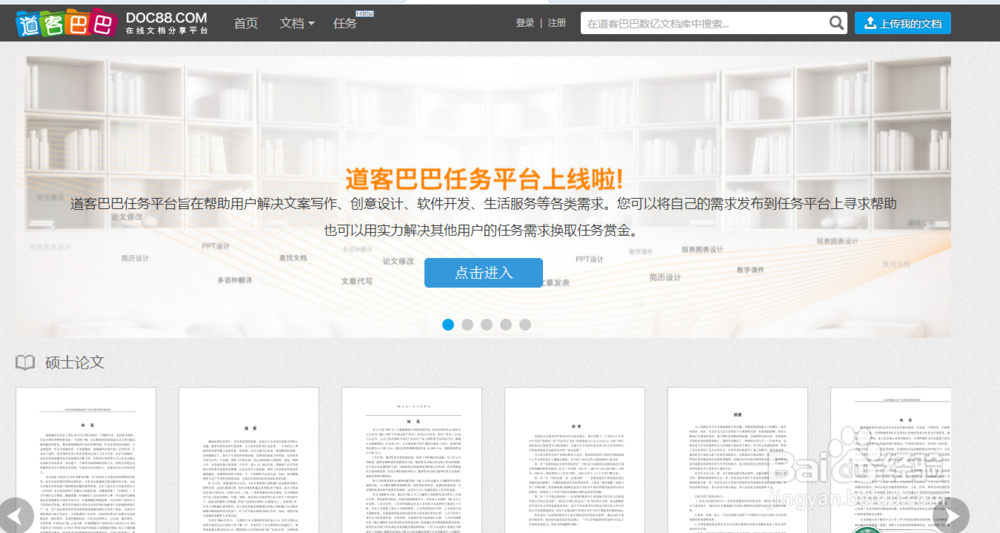1000x533 pixels.
Task: Expand the 文档 dropdown menu
Action: (x=297, y=24)
